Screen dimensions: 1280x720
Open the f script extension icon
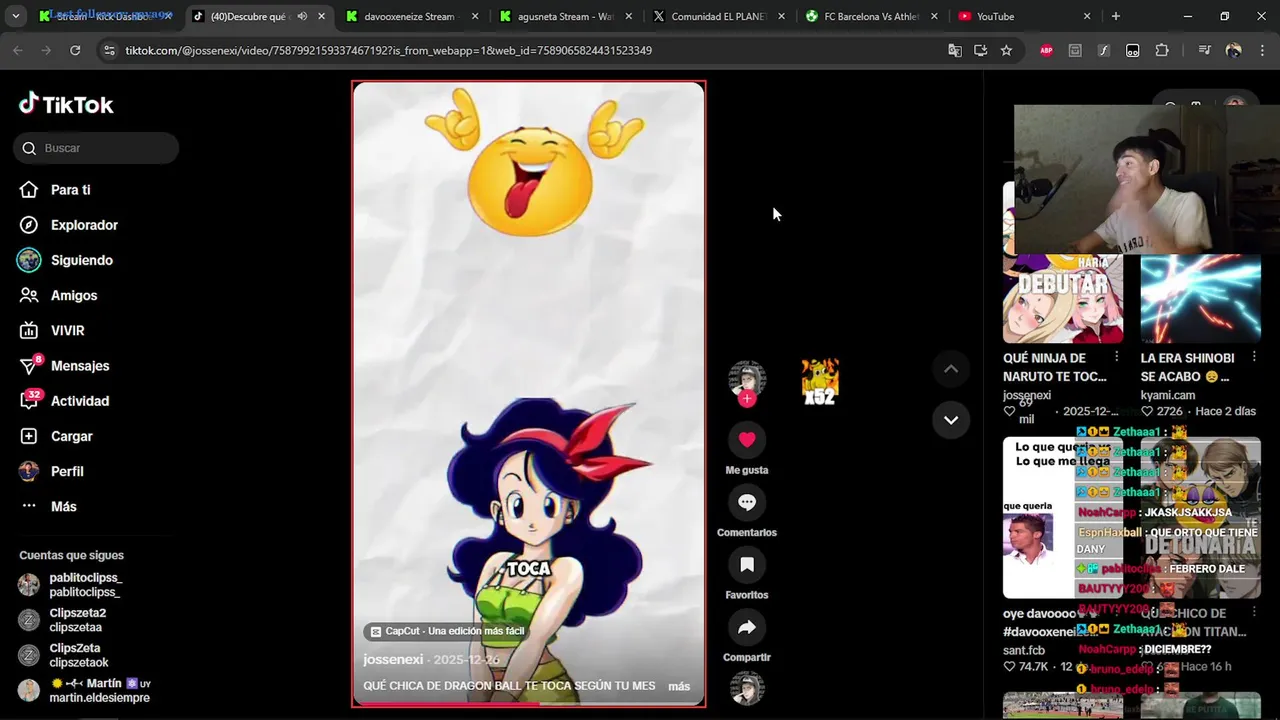pyautogui.click(x=1104, y=50)
